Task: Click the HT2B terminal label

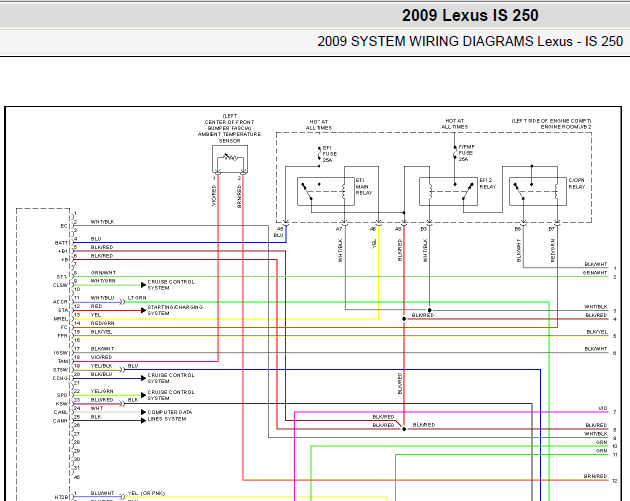Action: tap(61, 497)
